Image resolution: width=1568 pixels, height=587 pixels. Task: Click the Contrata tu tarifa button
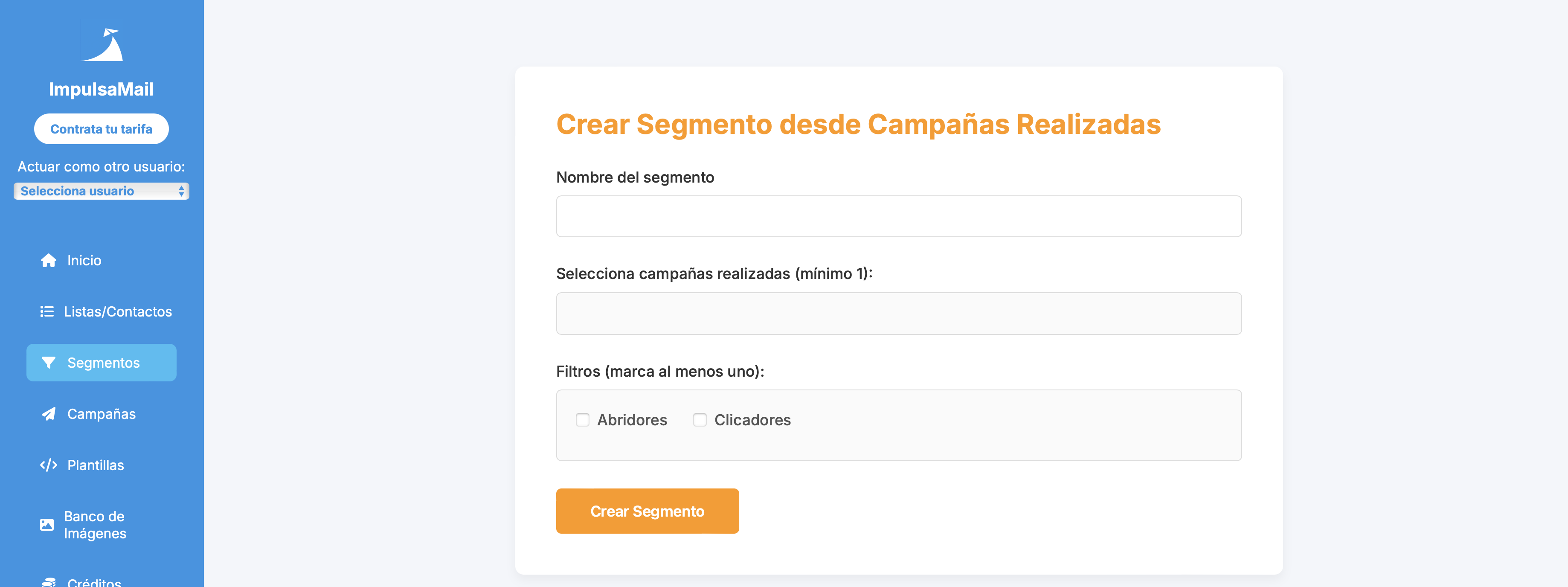101,129
